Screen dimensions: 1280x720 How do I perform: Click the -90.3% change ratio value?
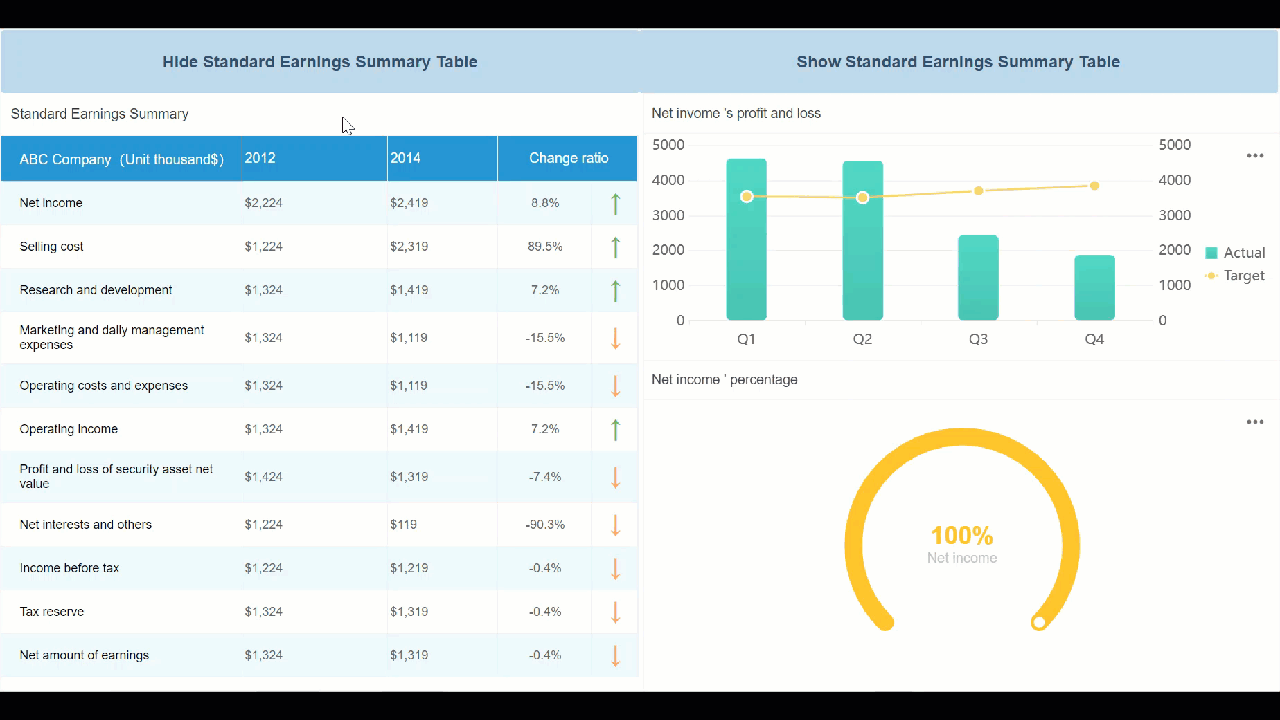pos(545,525)
